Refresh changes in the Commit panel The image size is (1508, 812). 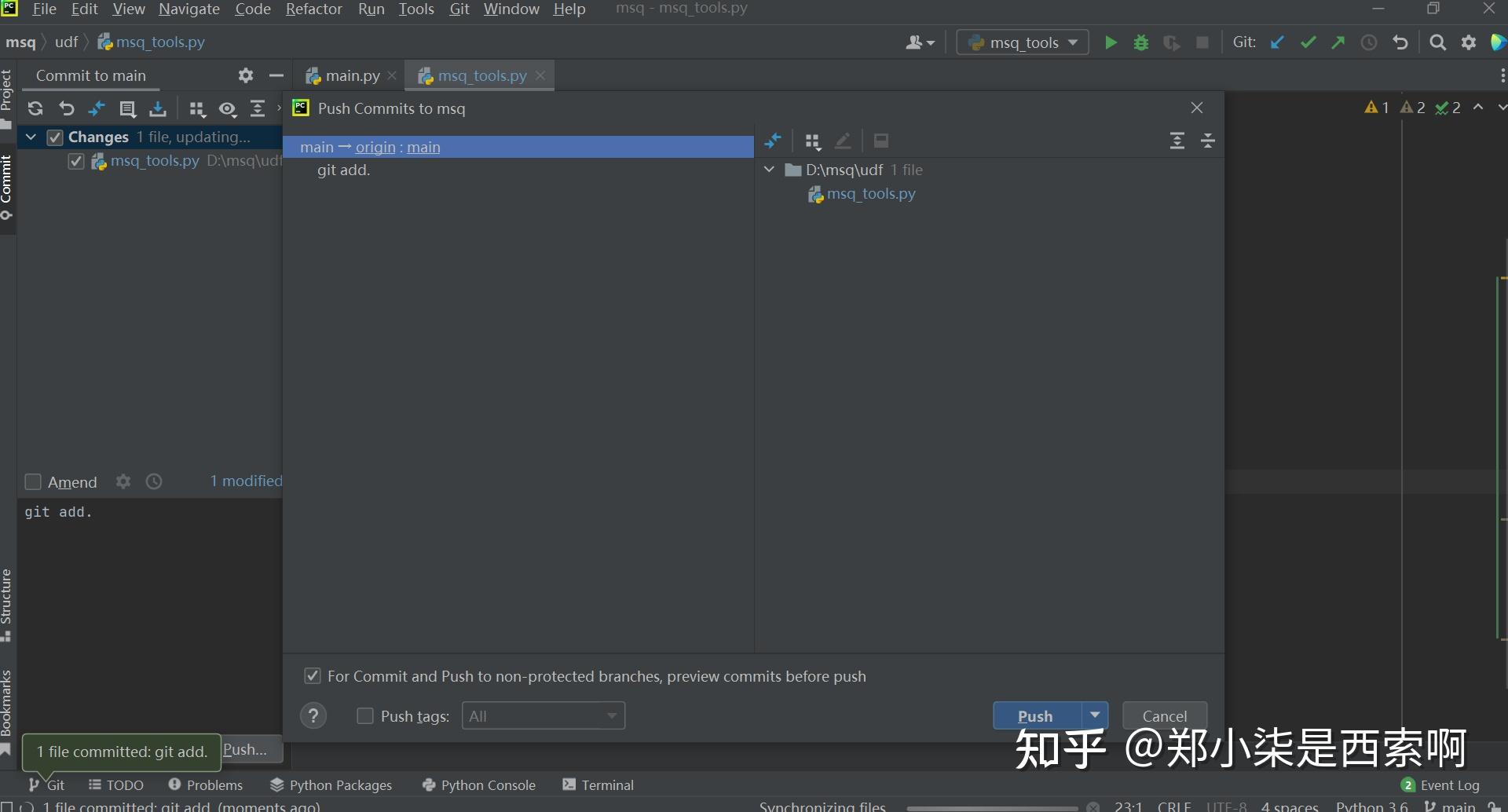pos(35,108)
